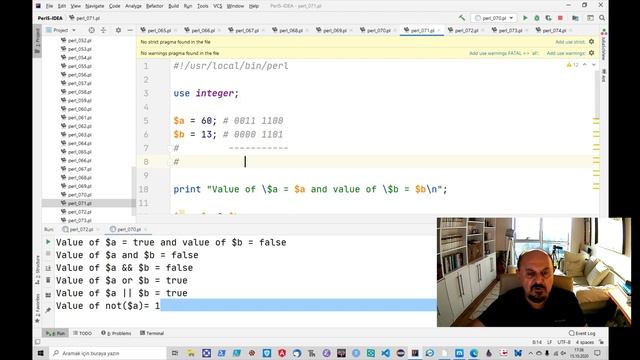Open the TODO tool window tab
Screen dimensions: 640x360
tap(82, 333)
